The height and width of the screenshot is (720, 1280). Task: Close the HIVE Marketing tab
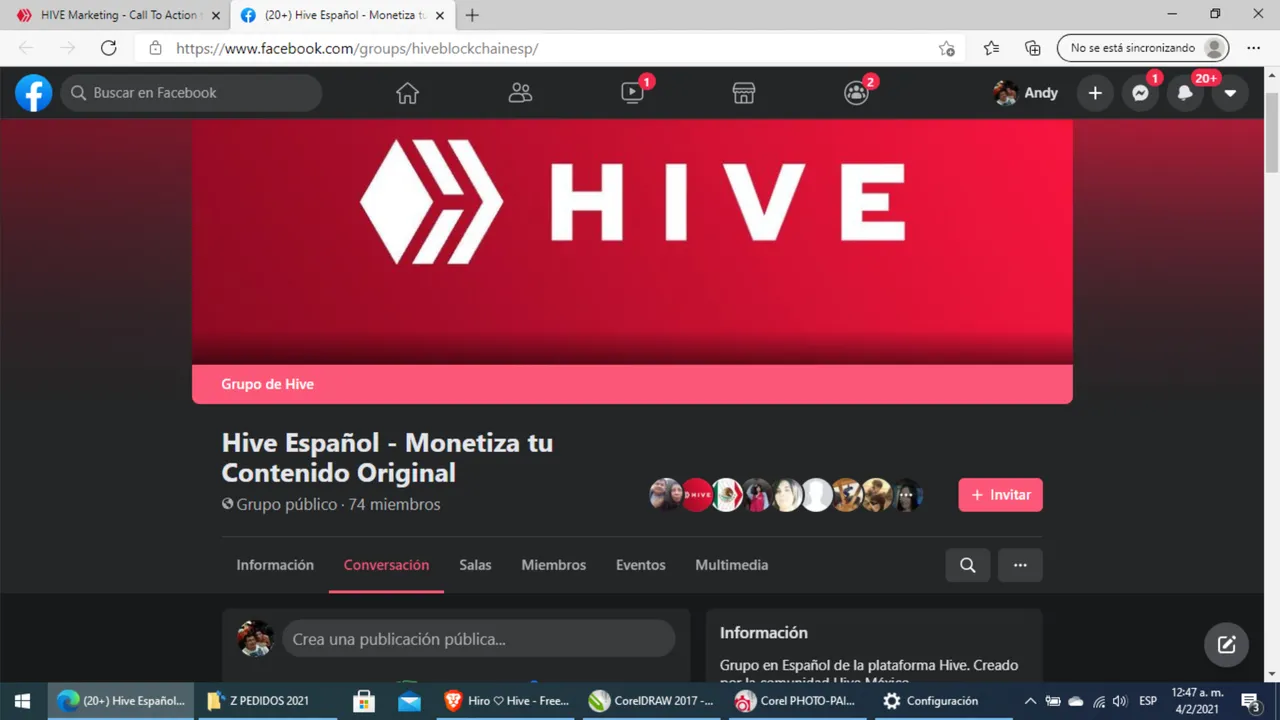[215, 15]
